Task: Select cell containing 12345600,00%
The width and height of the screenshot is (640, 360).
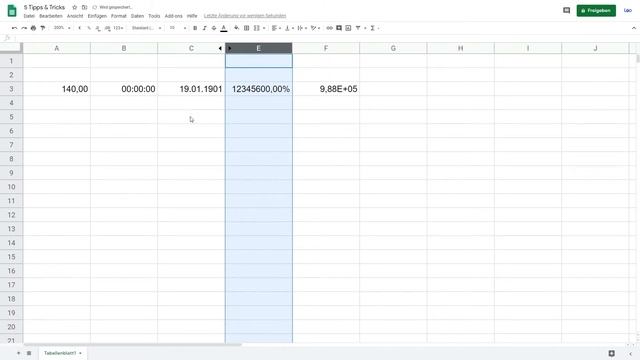Action: click(x=259, y=89)
